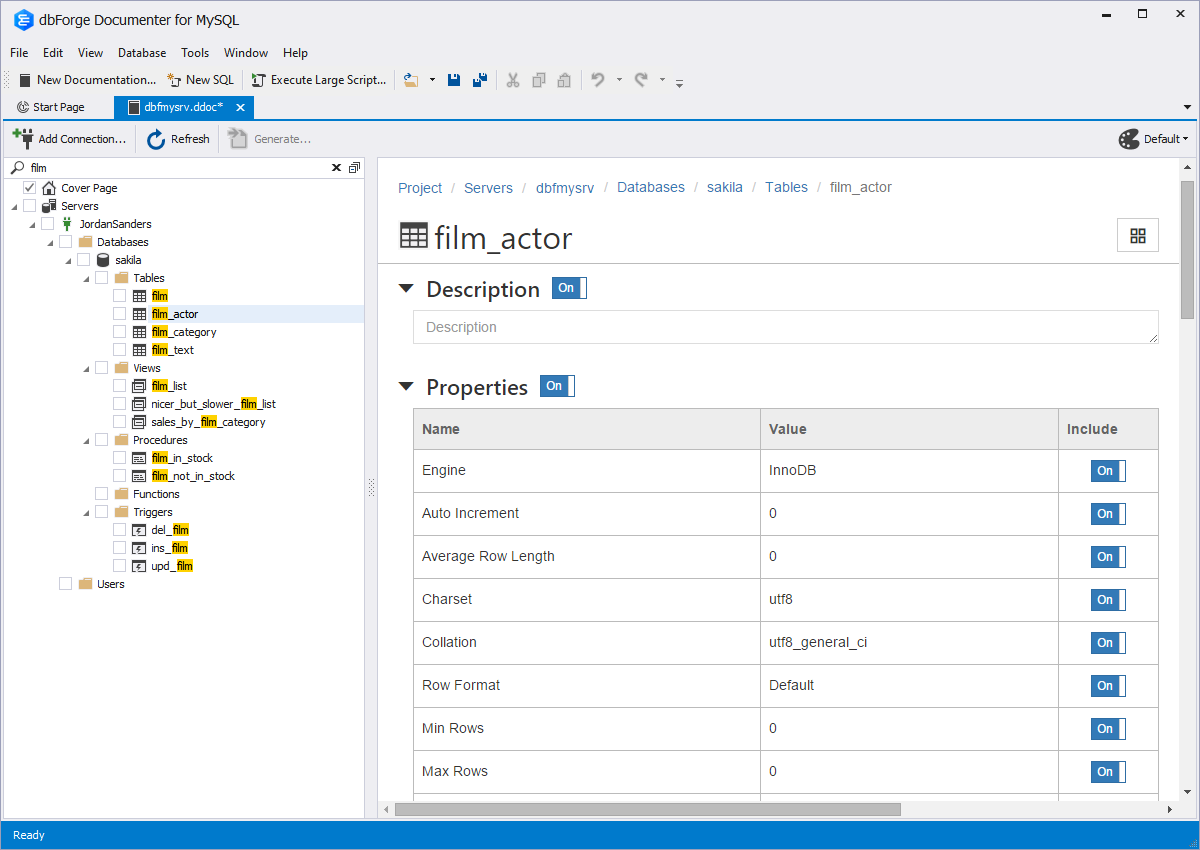
Task: Click the Open file toolbar icon
Action: [x=410, y=80]
